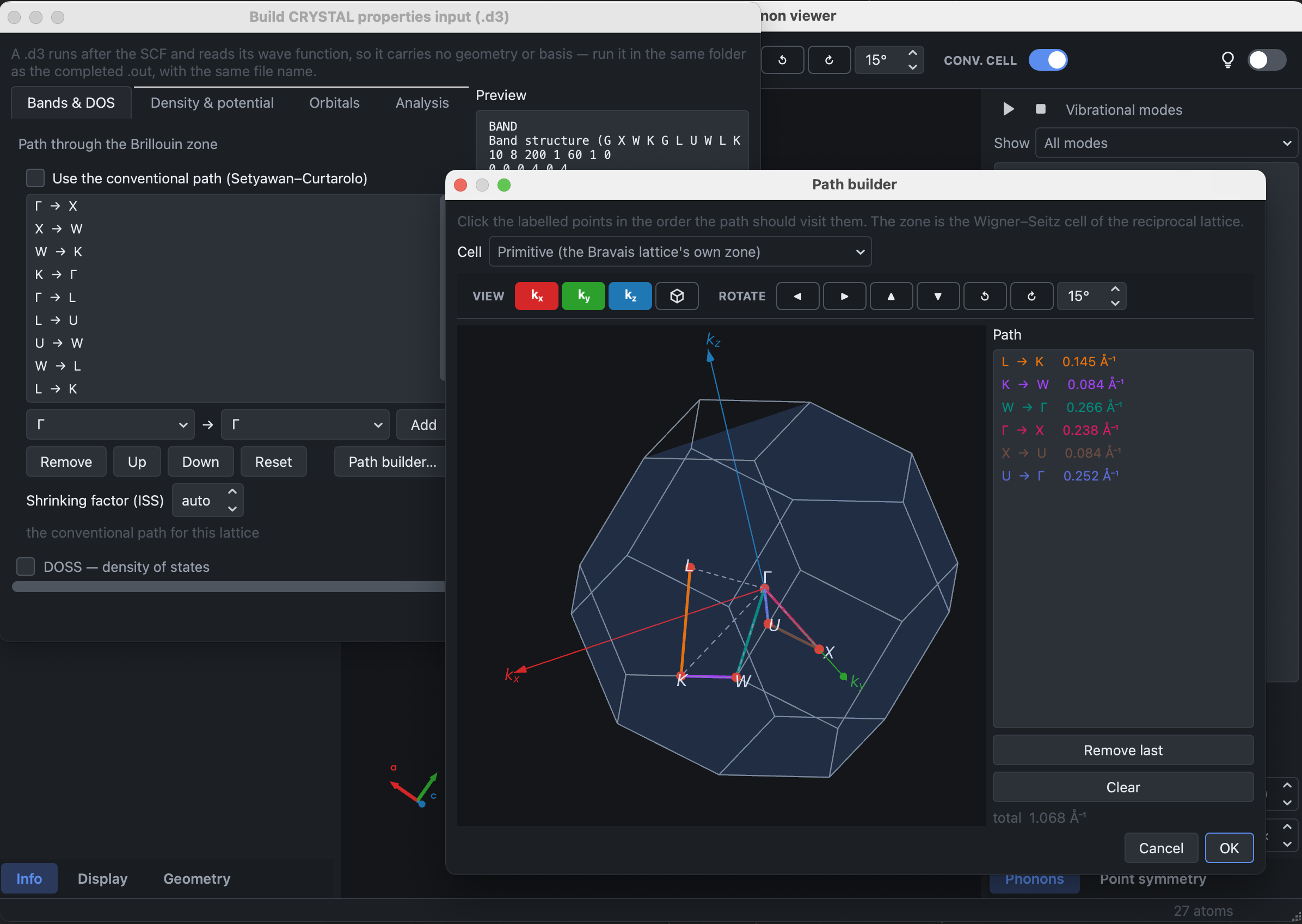Image resolution: width=1302 pixels, height=924 pixels.
Task: Open the path end point dropdown
Action: point(305,424)
